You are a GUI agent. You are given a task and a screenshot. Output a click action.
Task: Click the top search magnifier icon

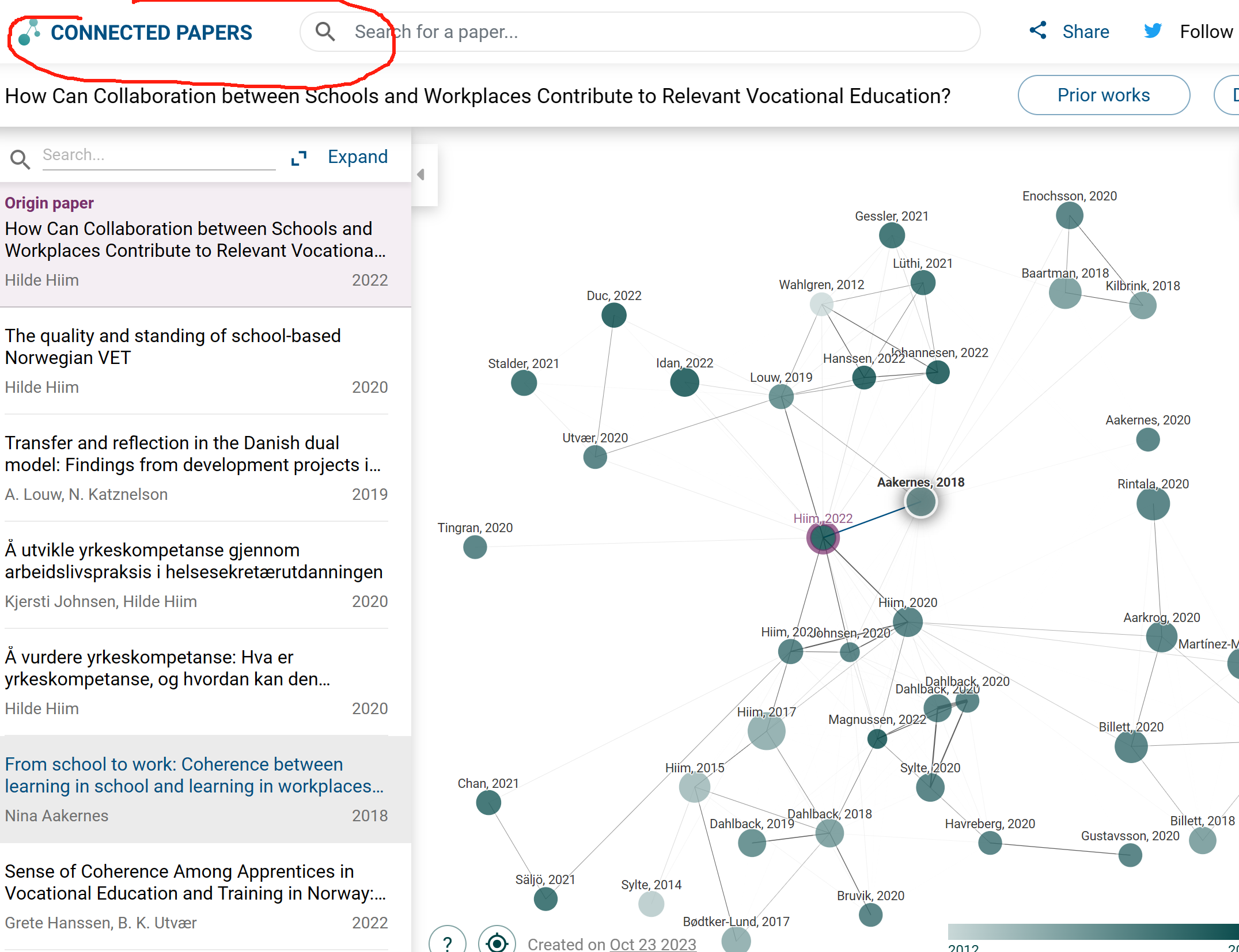click(x=325, y=32)
